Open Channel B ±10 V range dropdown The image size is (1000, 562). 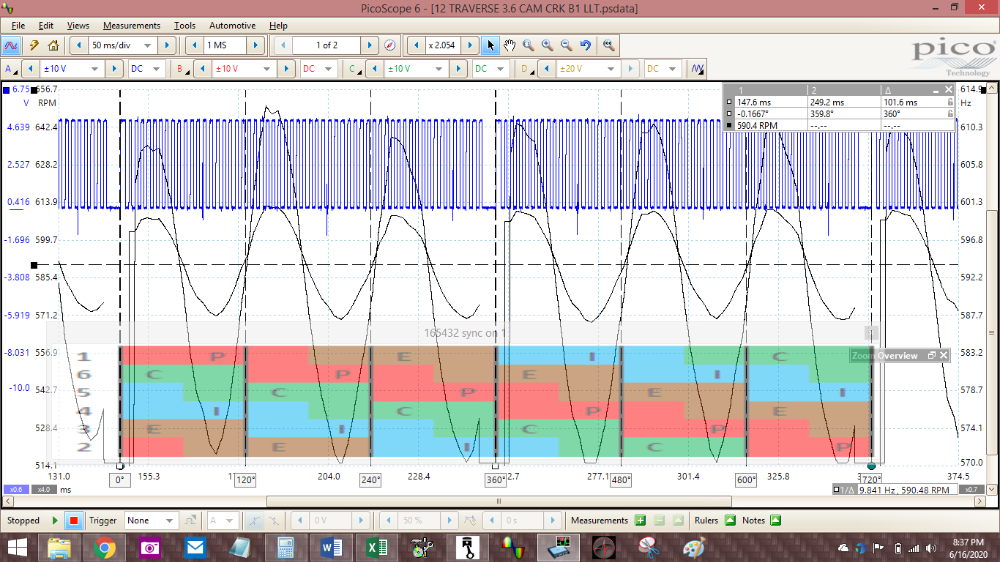[x=267, y=69]
